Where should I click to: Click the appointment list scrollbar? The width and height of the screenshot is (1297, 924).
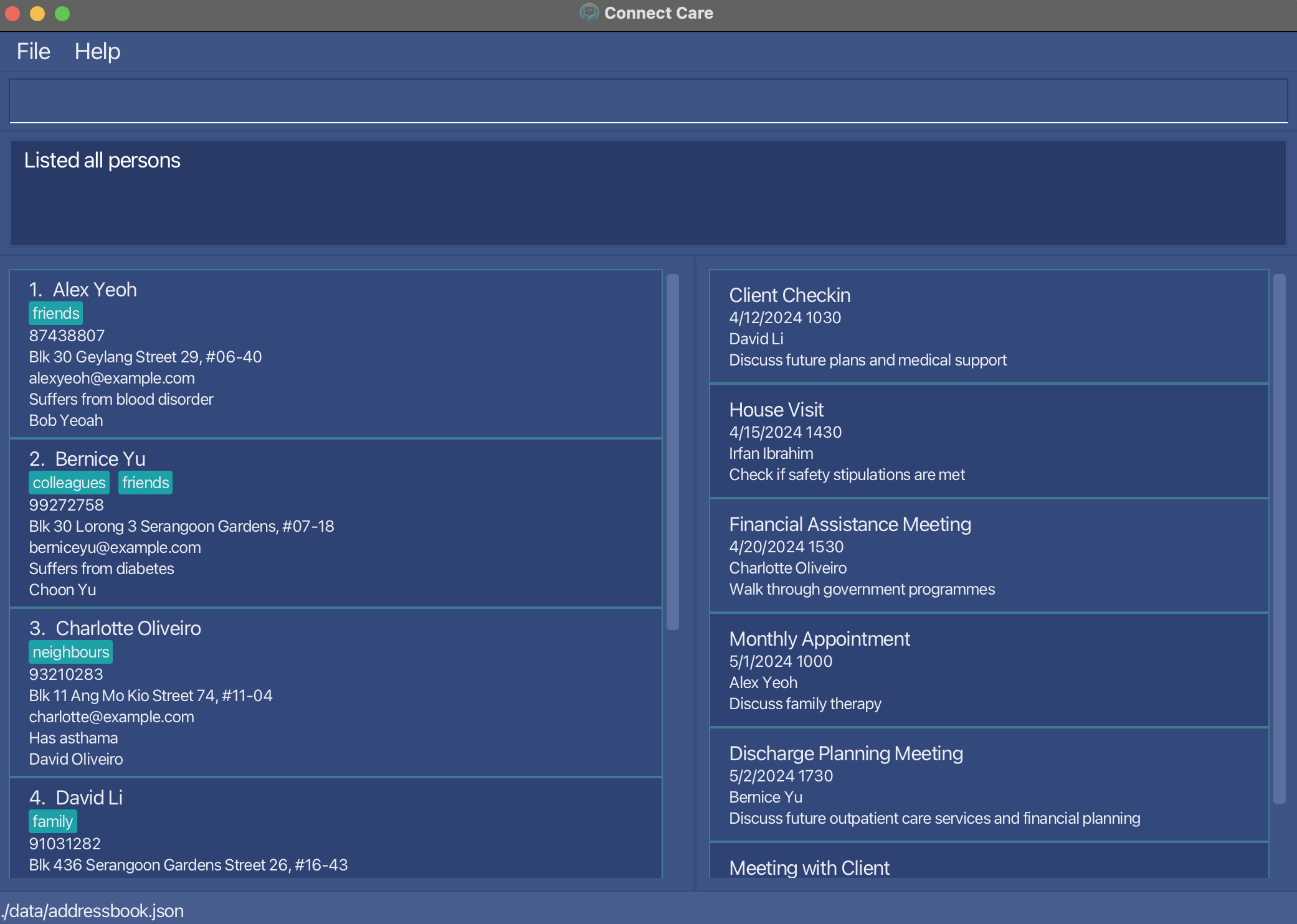click(1280, 539)
